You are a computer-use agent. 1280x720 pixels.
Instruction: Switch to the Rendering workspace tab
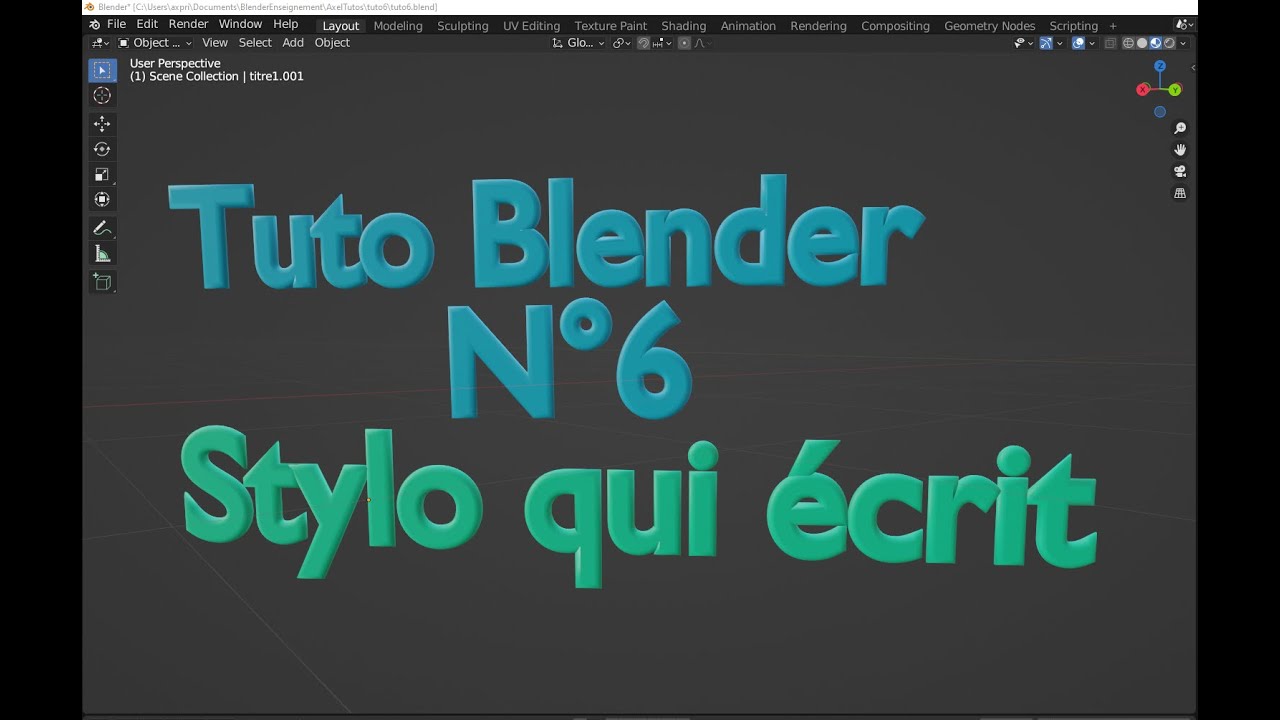[818, 26]
